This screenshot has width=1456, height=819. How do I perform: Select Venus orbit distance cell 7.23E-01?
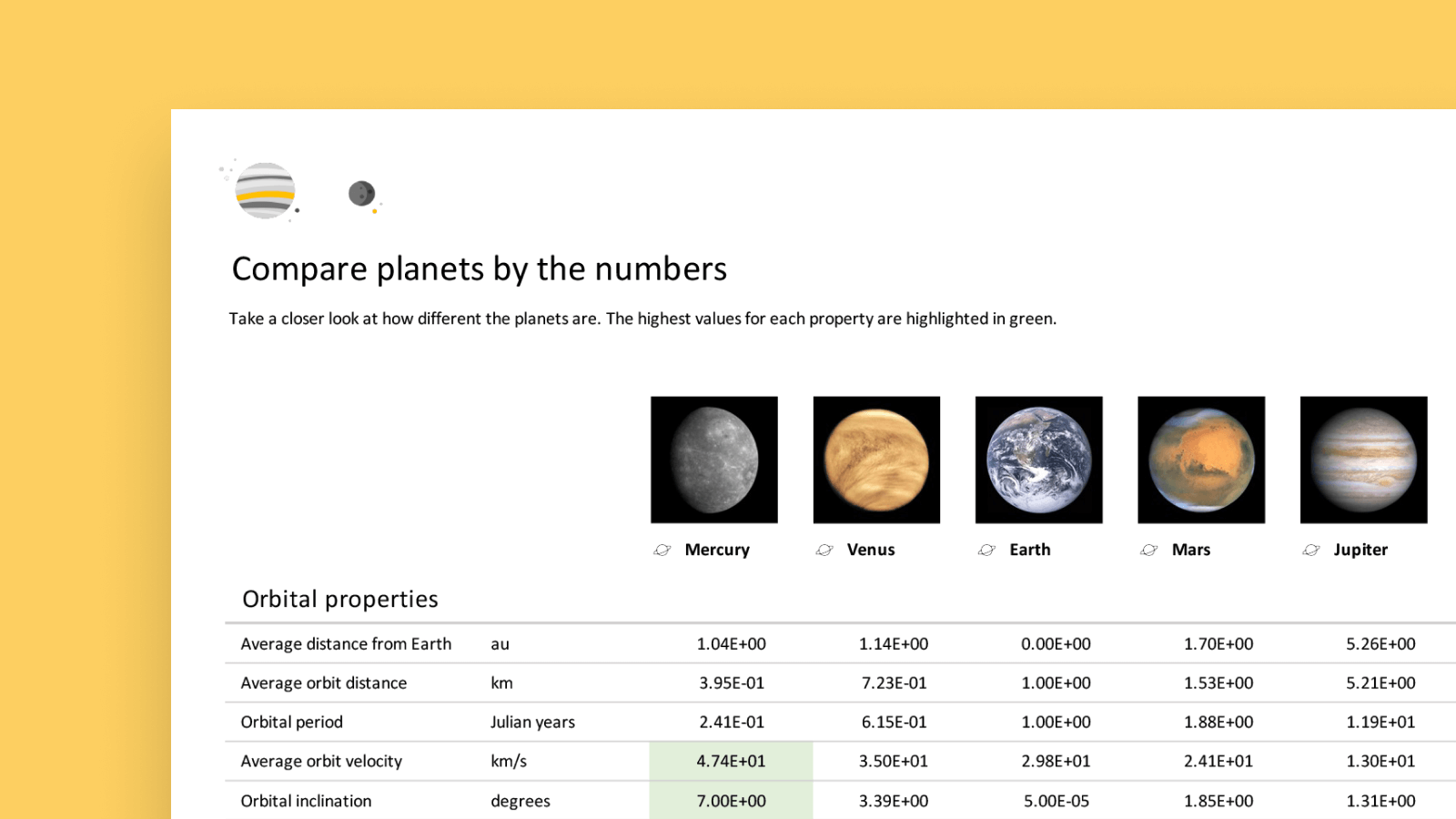click(895, 682)
